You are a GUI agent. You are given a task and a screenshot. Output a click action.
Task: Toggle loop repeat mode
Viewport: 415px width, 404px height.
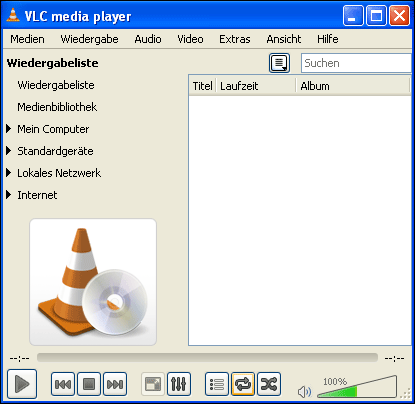click(243, 384)
